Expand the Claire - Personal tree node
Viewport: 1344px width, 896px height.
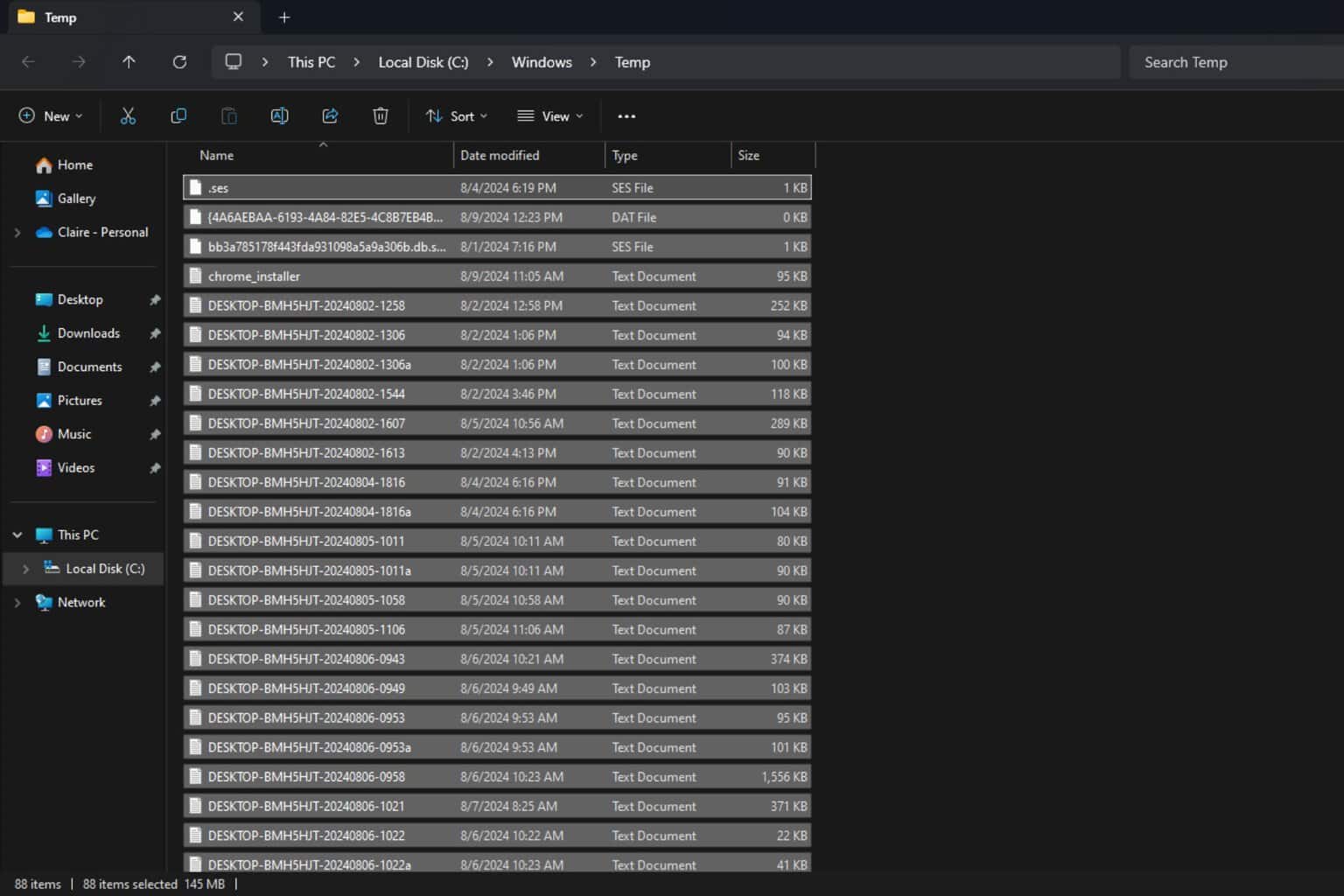click(17, 232)
